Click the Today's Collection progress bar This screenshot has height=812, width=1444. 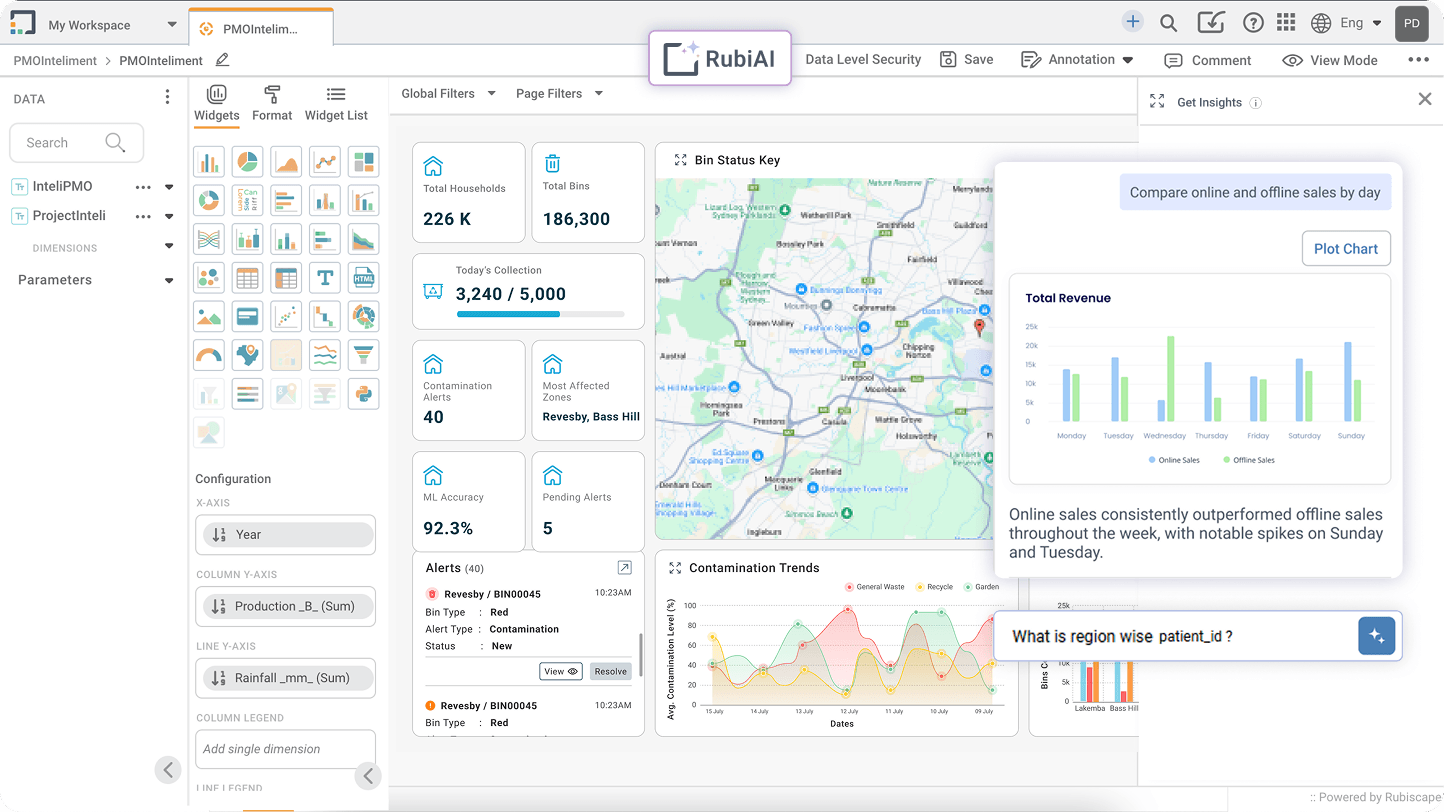click(x=540, y=314)
